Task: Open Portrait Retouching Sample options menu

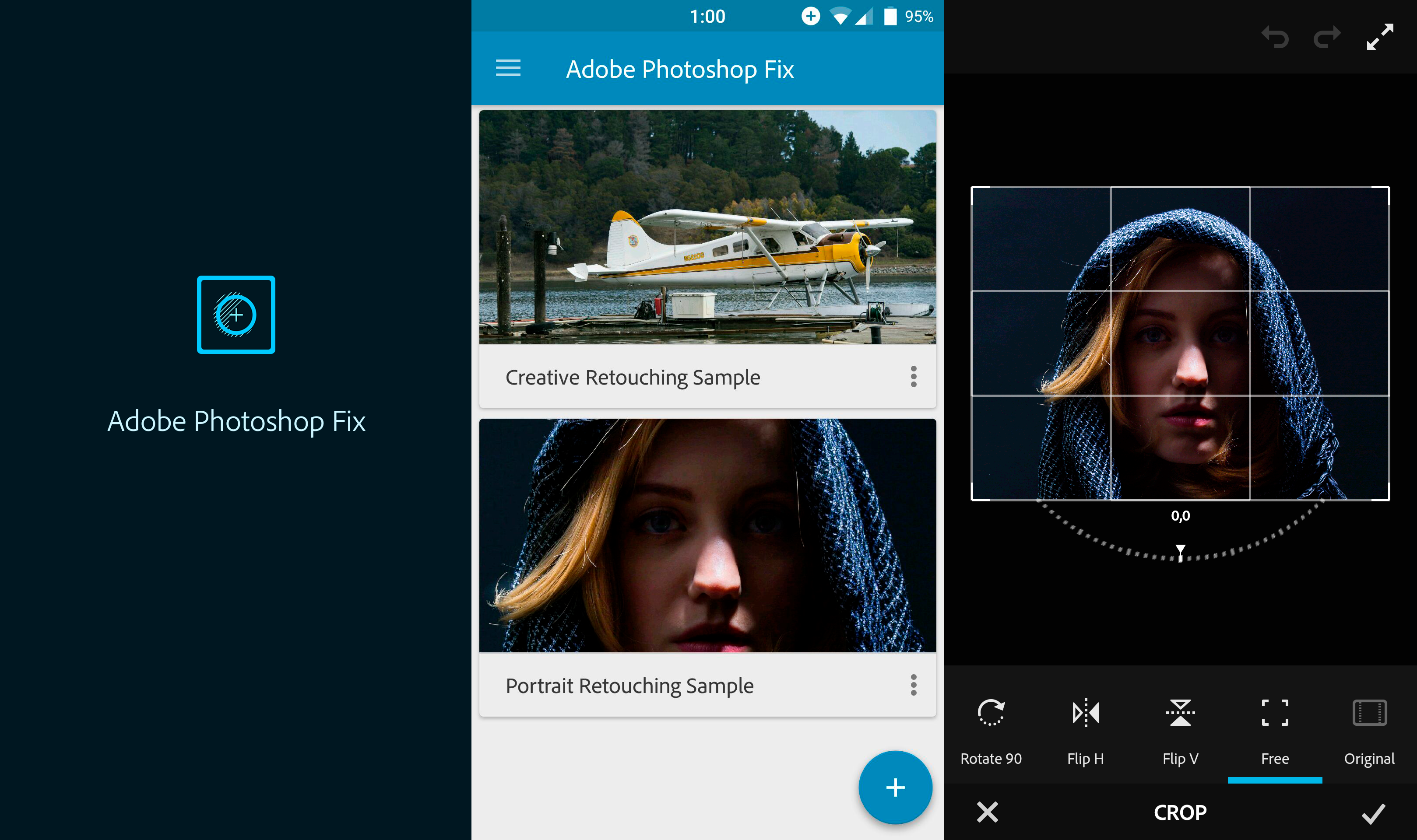Action: [913, 685]
